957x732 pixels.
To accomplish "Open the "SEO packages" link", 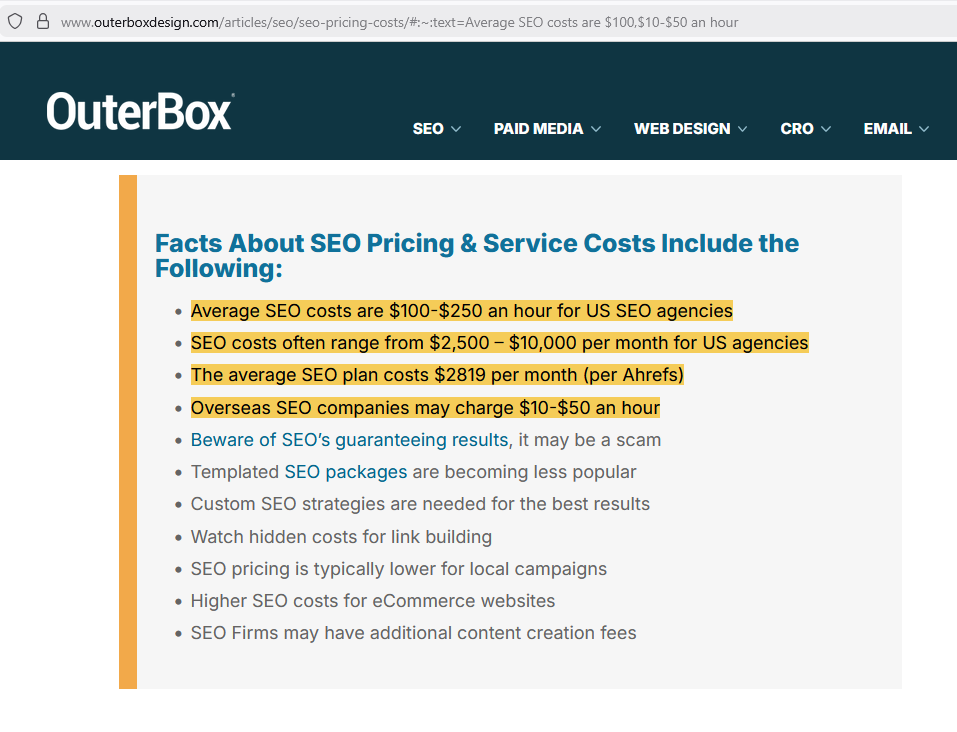I will coord(346,472).
